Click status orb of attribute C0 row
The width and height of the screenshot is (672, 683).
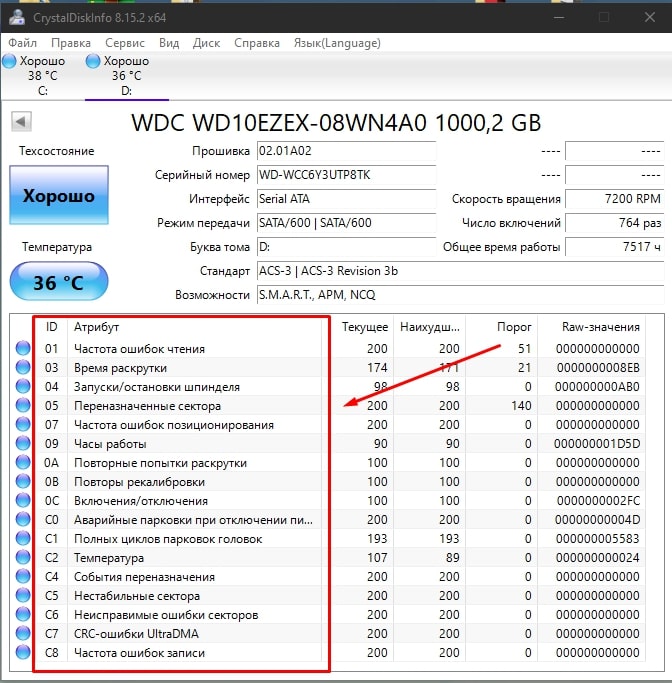(23, 519)
